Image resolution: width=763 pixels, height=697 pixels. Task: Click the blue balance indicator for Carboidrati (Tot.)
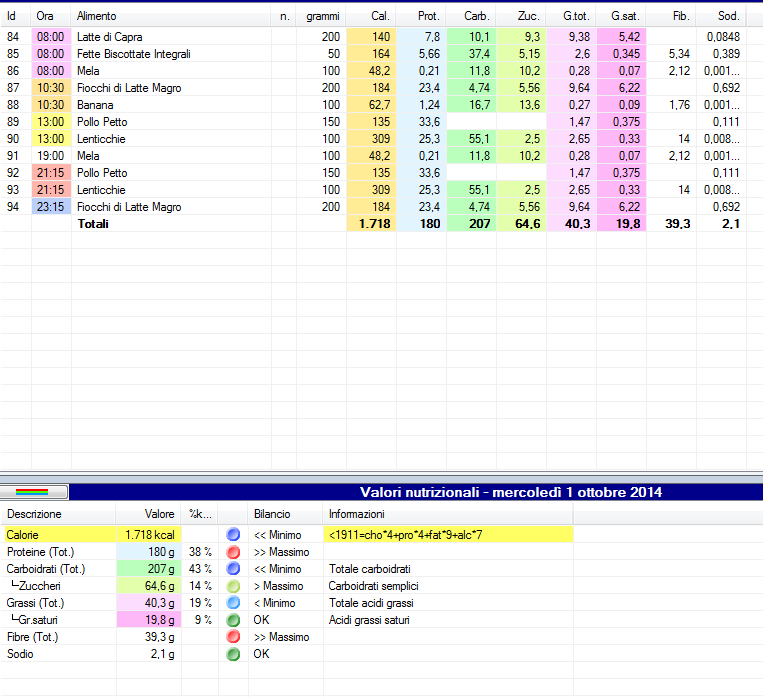pos(233,569)
